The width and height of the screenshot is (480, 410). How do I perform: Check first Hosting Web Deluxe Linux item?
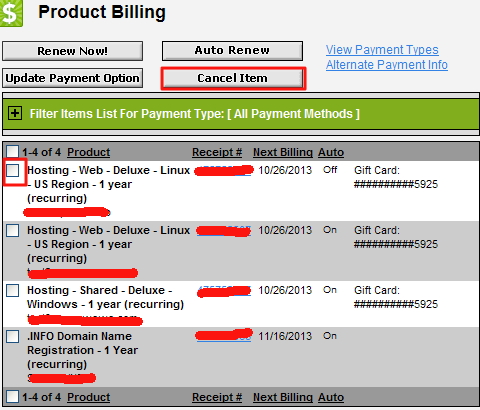tap(13, 171)
